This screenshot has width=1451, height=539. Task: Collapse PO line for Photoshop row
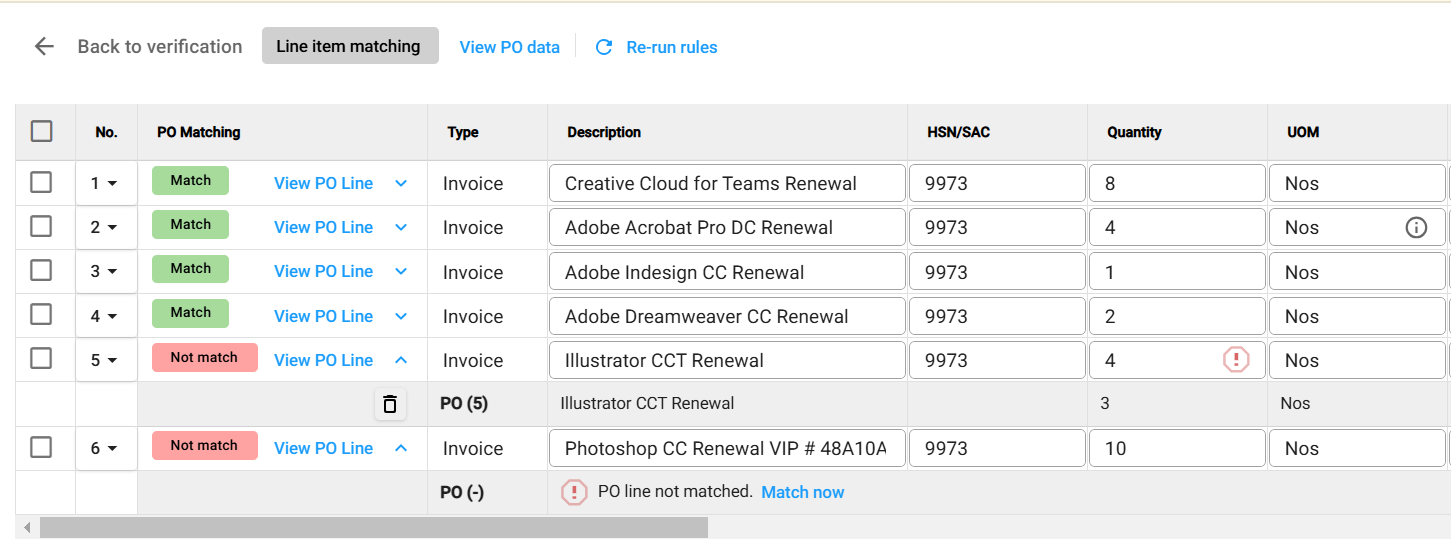[401, 448]
